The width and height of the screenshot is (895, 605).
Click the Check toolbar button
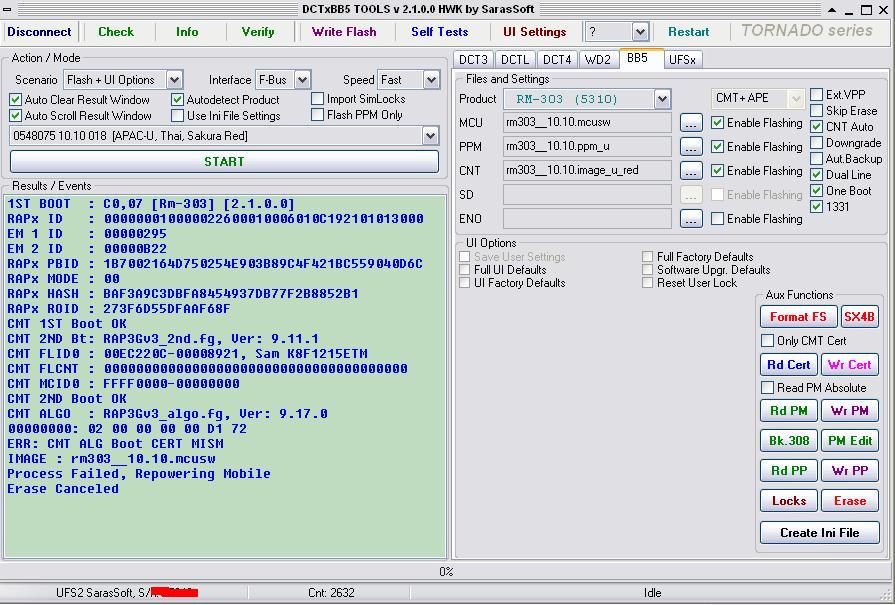[x=116, y=31]
